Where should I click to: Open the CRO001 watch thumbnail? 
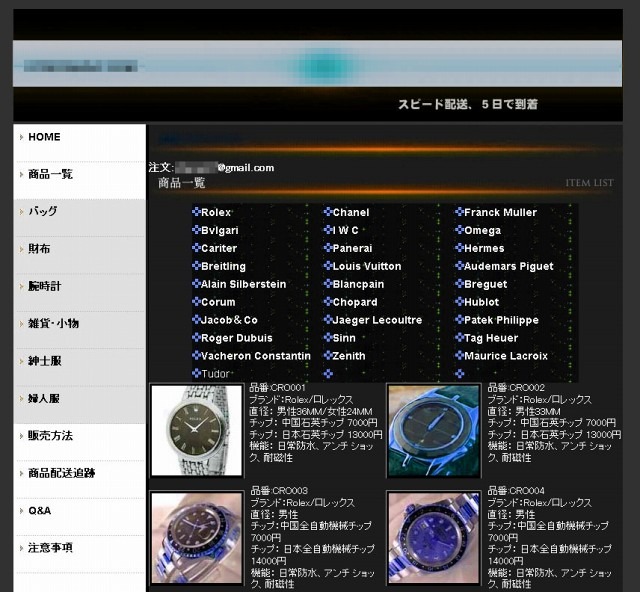[197, 430]
